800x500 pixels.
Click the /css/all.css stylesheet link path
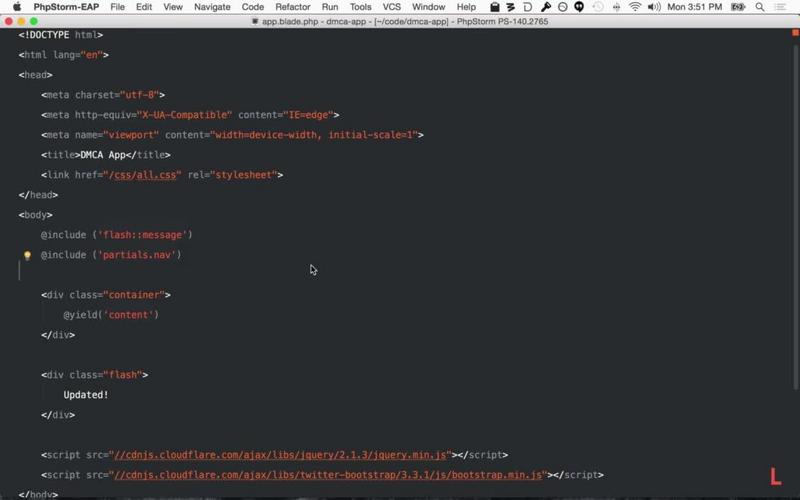(x=142, y=175)
